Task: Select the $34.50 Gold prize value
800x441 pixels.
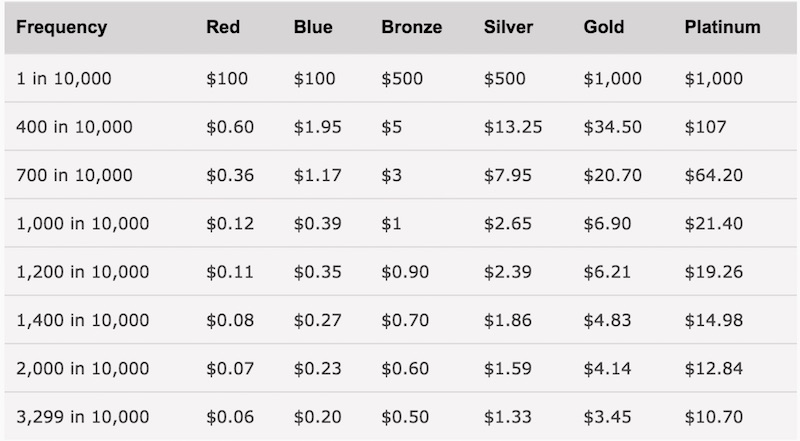Action: tap(612, 127)
